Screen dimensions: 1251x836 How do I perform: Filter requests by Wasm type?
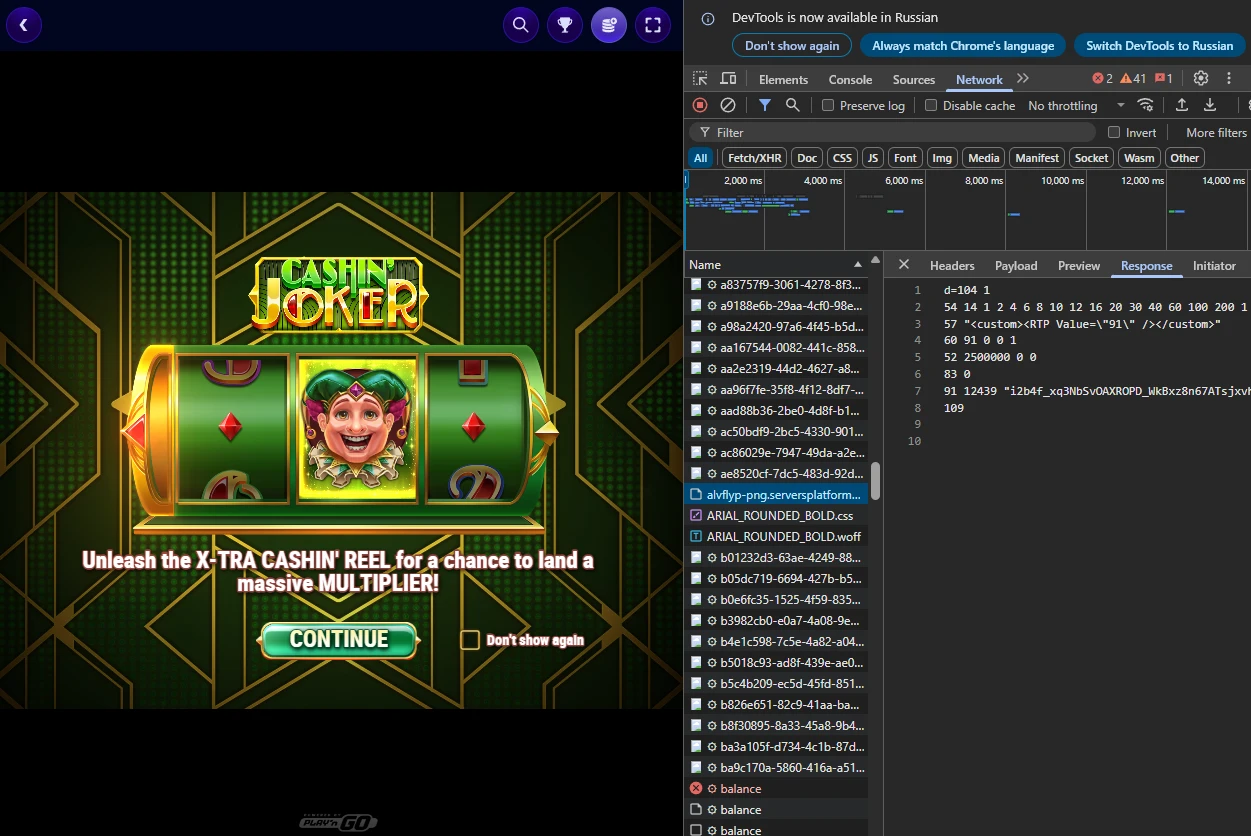coord(1139,158)
